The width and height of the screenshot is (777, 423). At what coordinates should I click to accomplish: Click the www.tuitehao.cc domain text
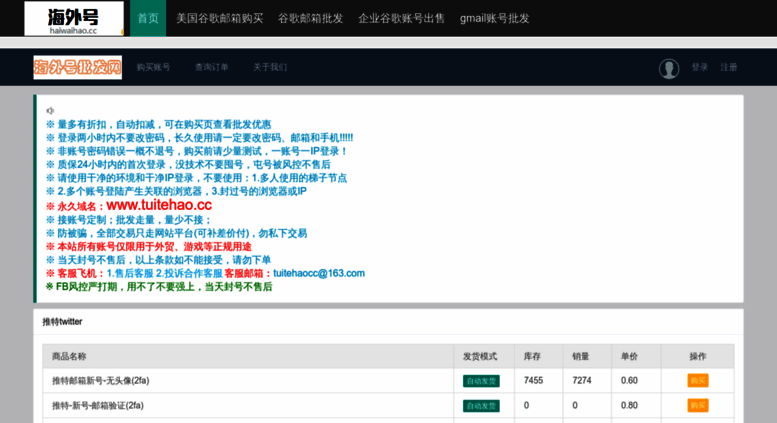[x=159, y=205]
